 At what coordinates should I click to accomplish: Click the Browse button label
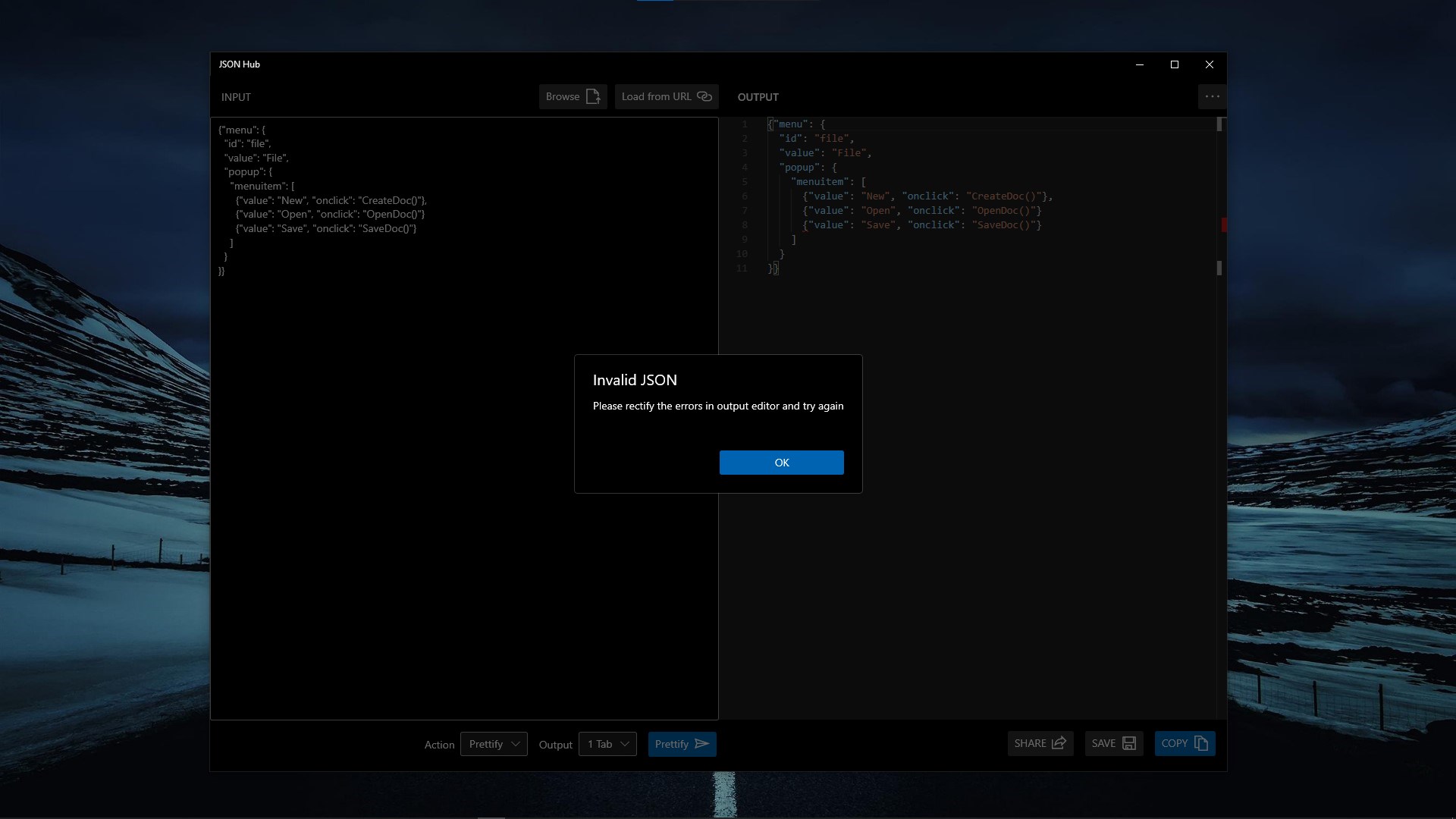coord(562,96)
